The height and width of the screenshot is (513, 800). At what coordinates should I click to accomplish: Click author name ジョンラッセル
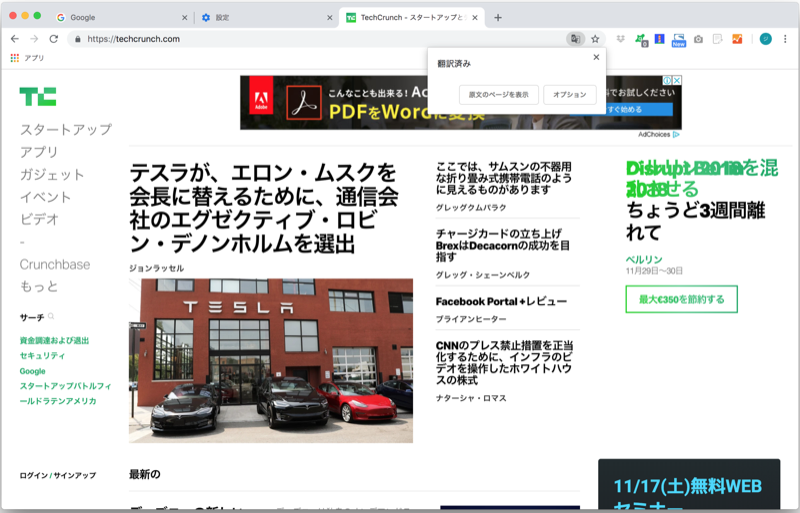click(157, 268)
